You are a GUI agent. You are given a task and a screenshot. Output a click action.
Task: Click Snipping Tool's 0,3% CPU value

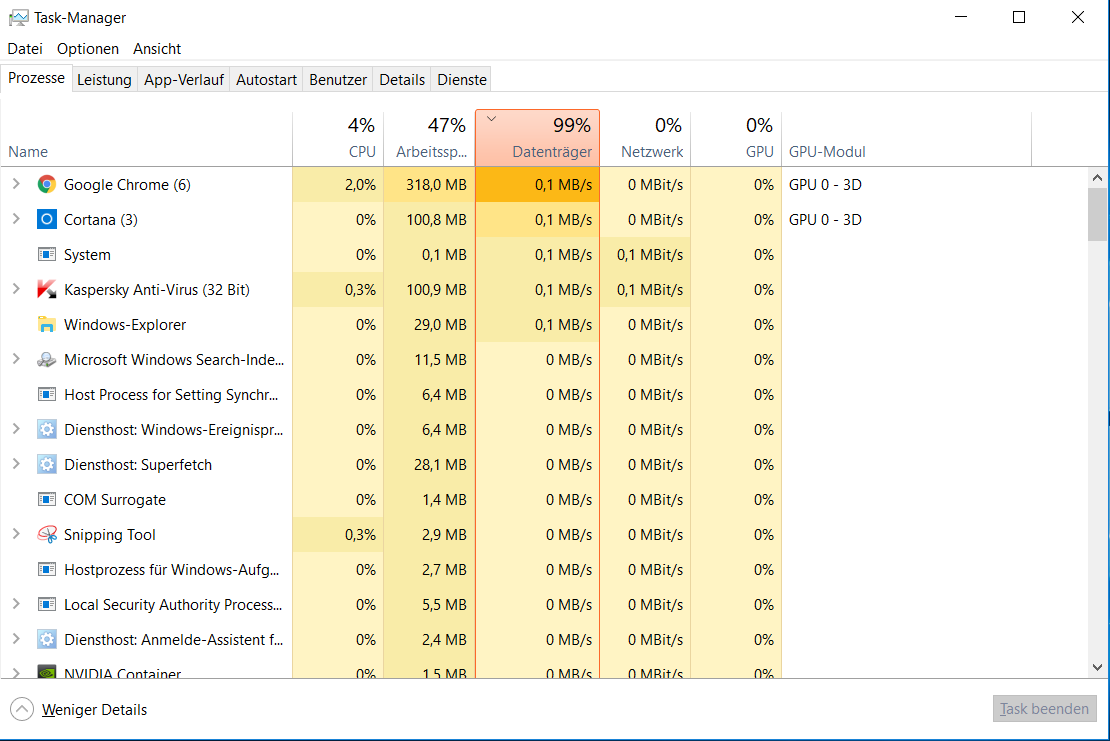[x=360, y=534]
